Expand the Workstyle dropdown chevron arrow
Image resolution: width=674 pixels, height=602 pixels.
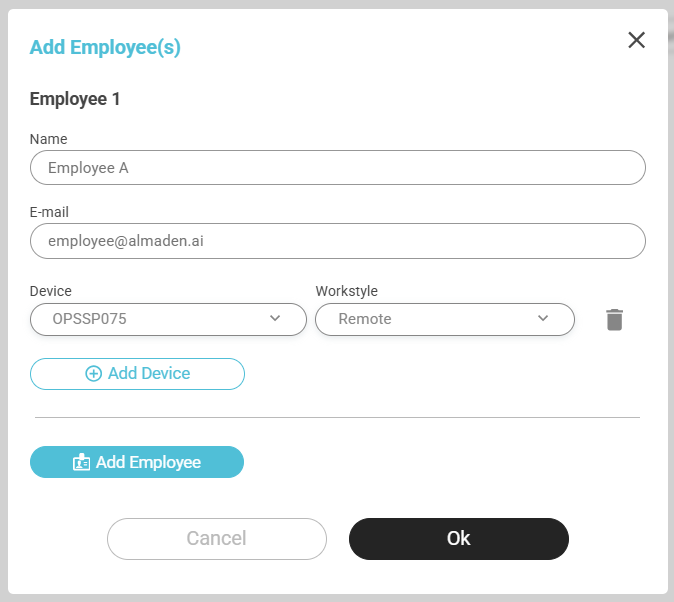(x=543, y=319)
